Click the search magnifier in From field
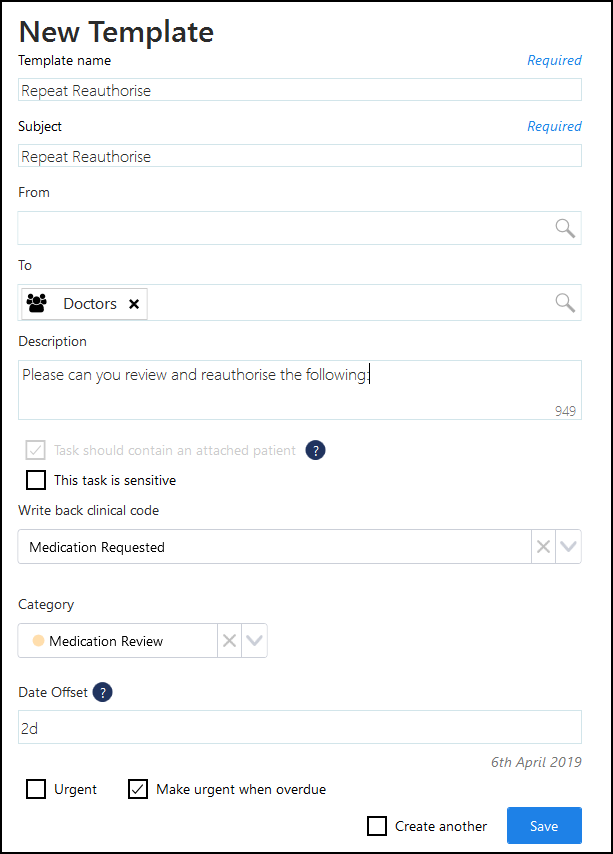Screen dimensions: 613x854 (565, 228)
